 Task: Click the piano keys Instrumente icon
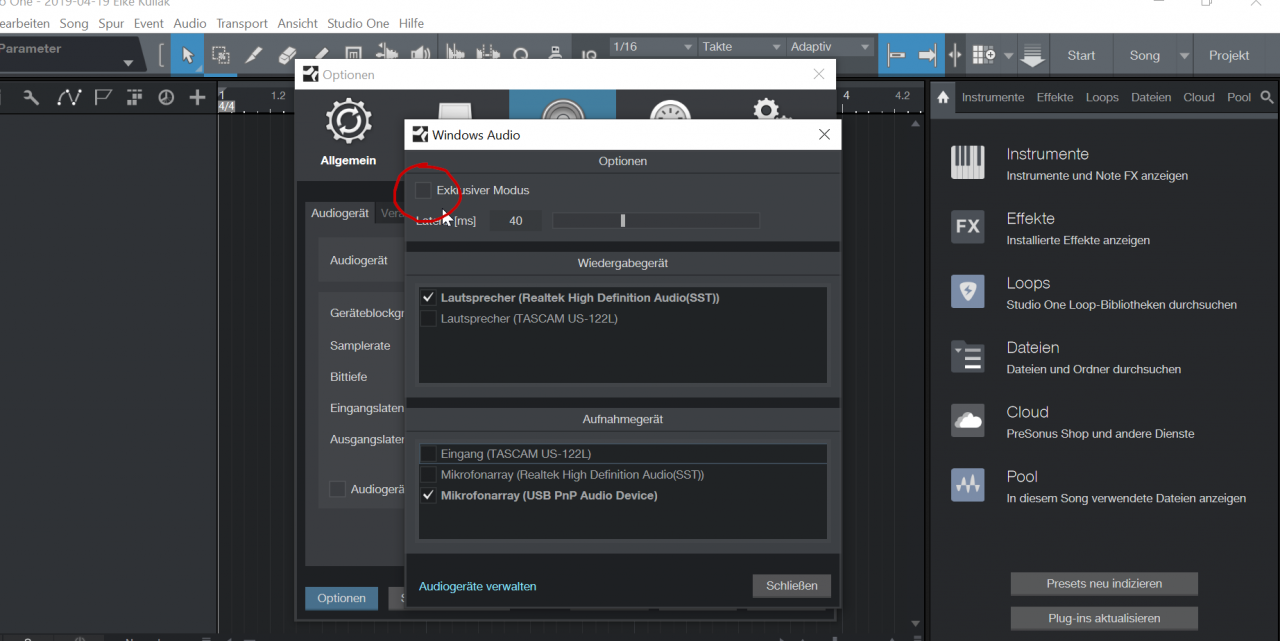click(x=967, y=162)
